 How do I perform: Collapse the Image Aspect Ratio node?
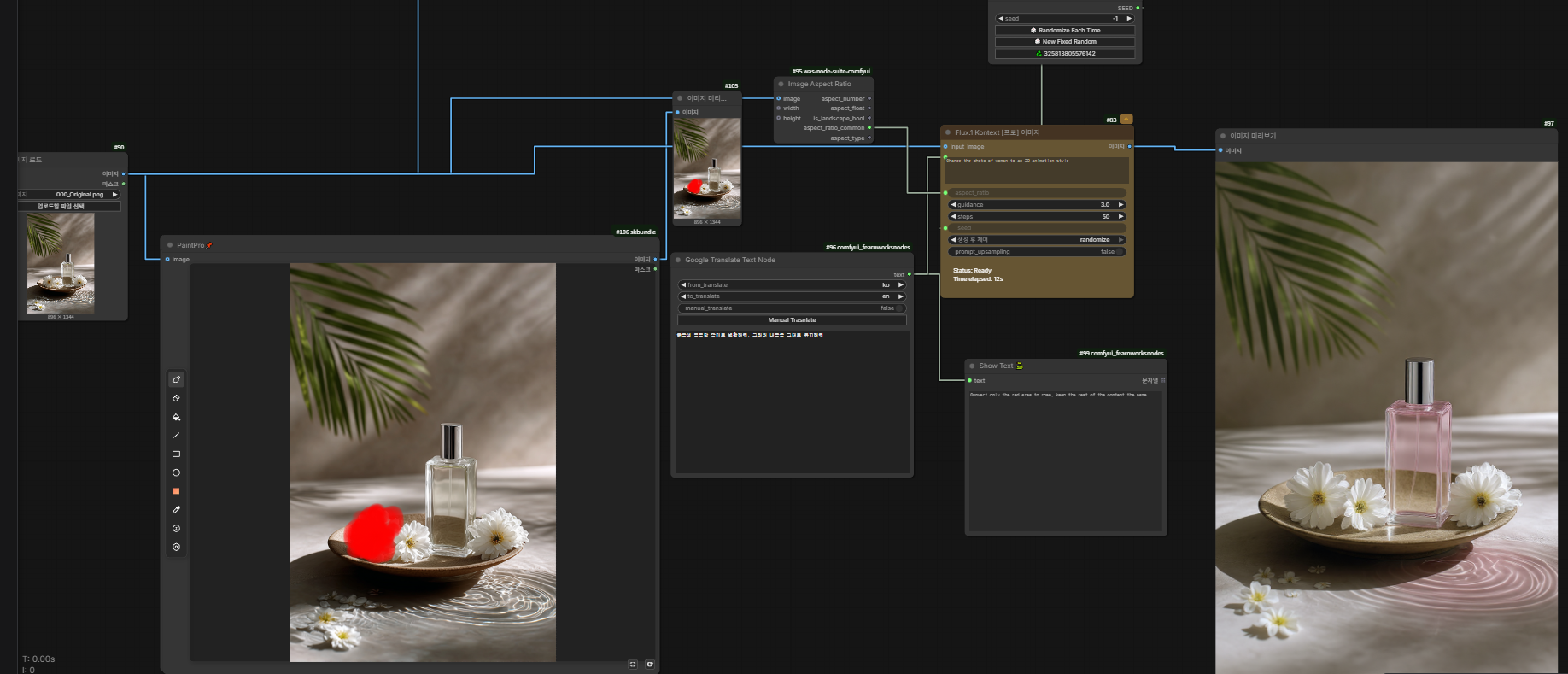781,84
